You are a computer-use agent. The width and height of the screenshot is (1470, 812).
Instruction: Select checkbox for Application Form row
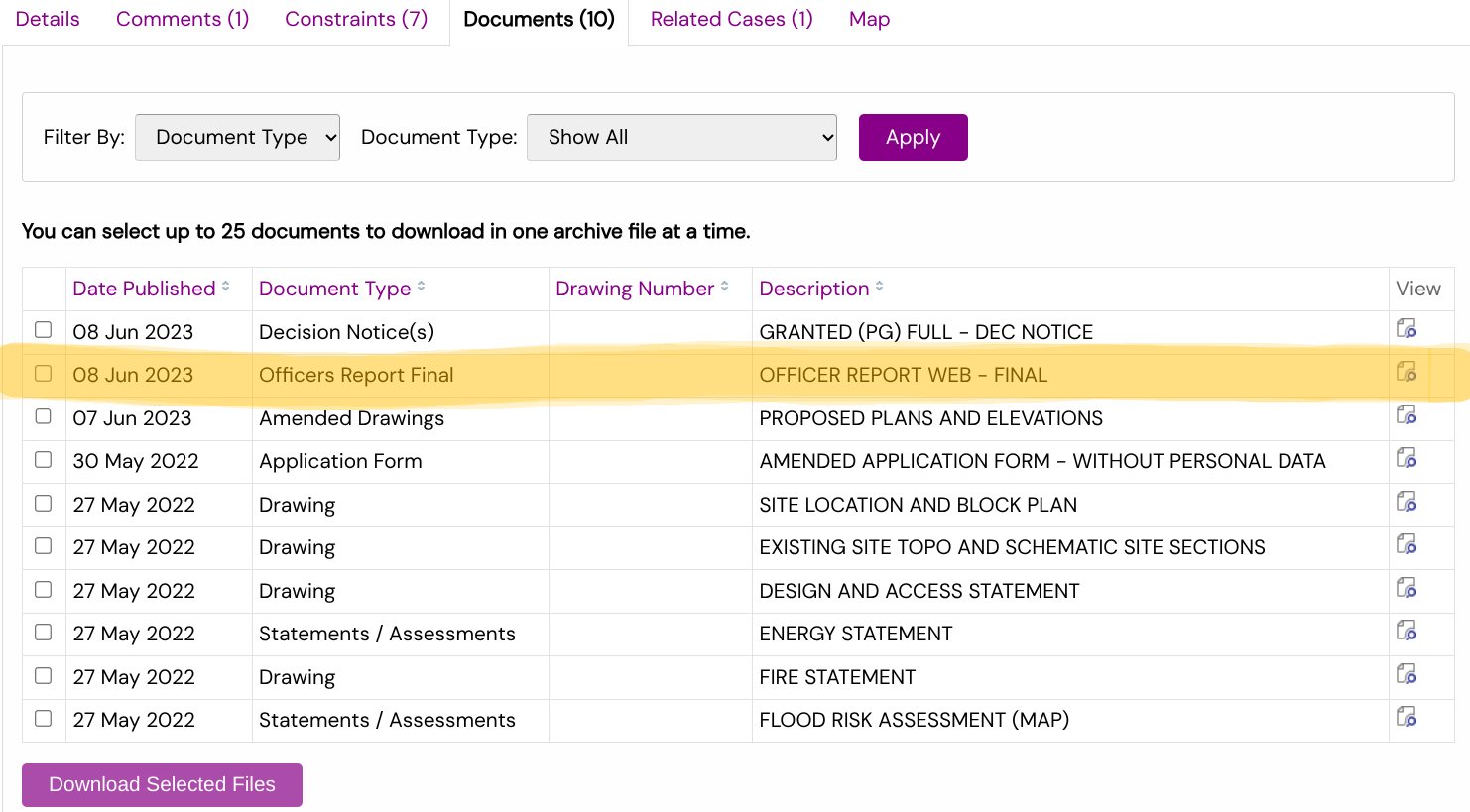pyautogui.click(x=43, y=460)
